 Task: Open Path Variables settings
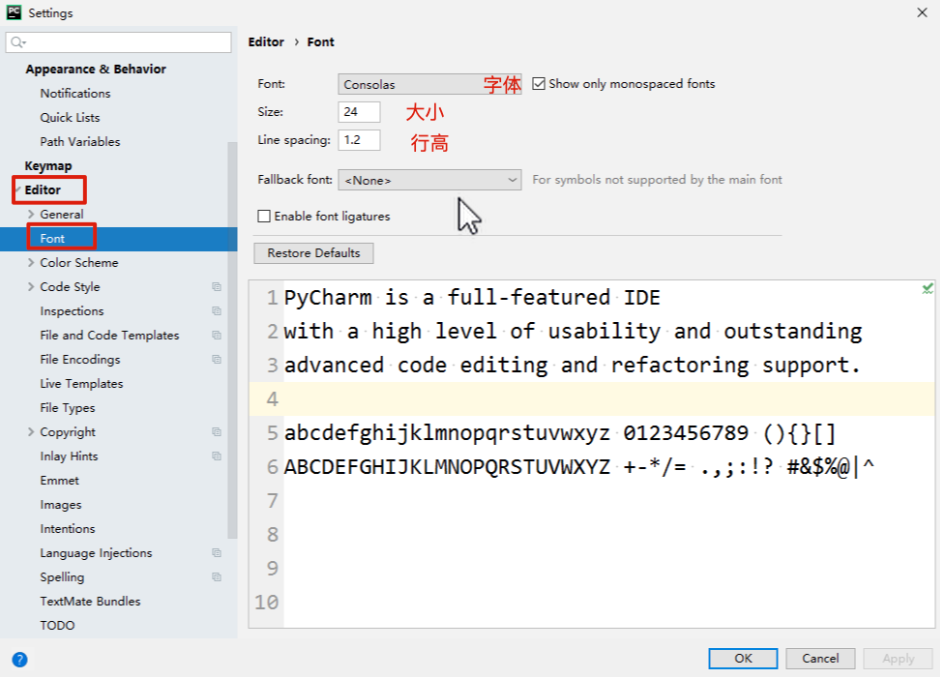coord(80,142)
